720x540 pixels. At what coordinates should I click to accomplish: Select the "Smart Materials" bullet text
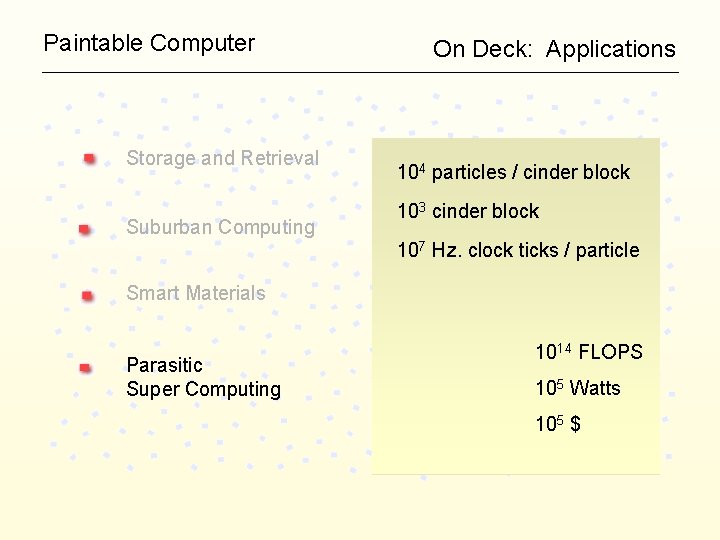[x=196, y=293]
